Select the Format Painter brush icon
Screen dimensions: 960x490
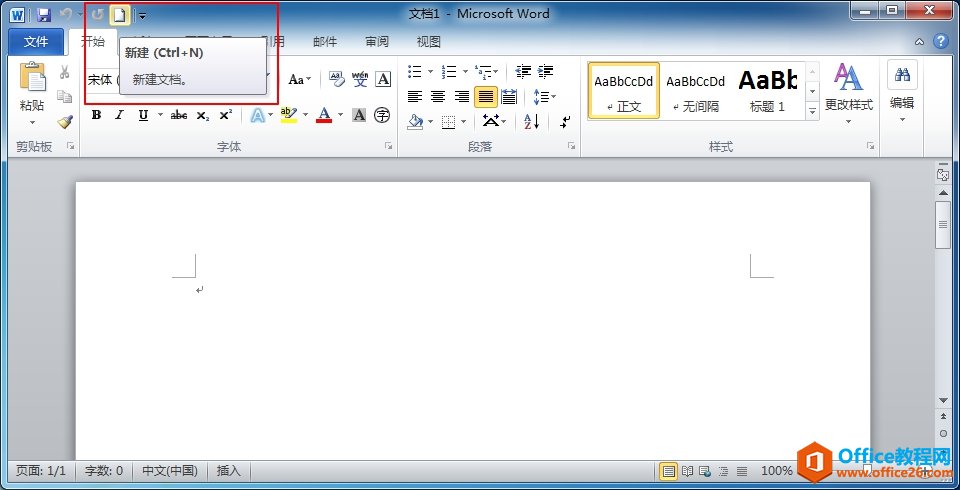click(x=65, y=121)
